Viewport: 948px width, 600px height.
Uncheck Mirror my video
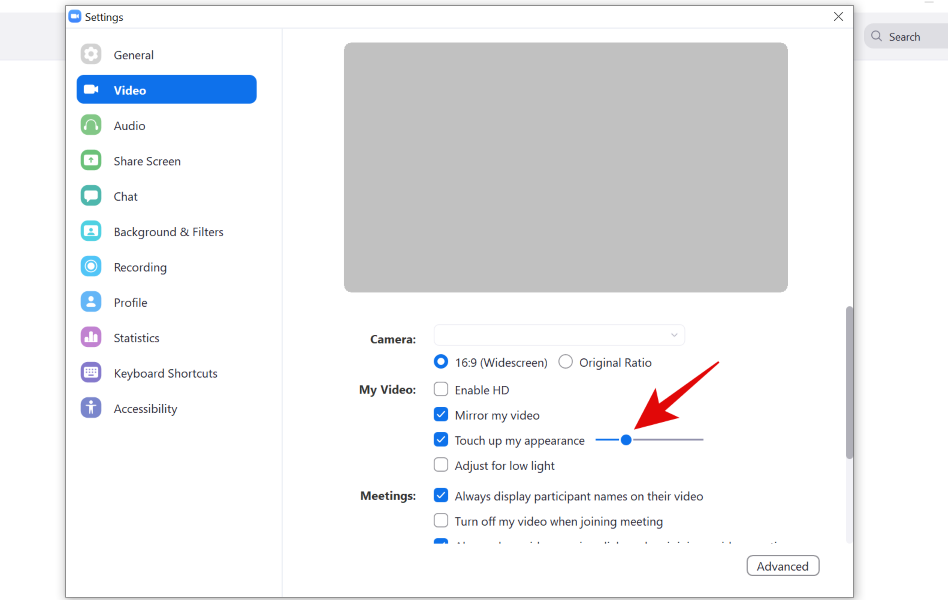coord(441,415)
